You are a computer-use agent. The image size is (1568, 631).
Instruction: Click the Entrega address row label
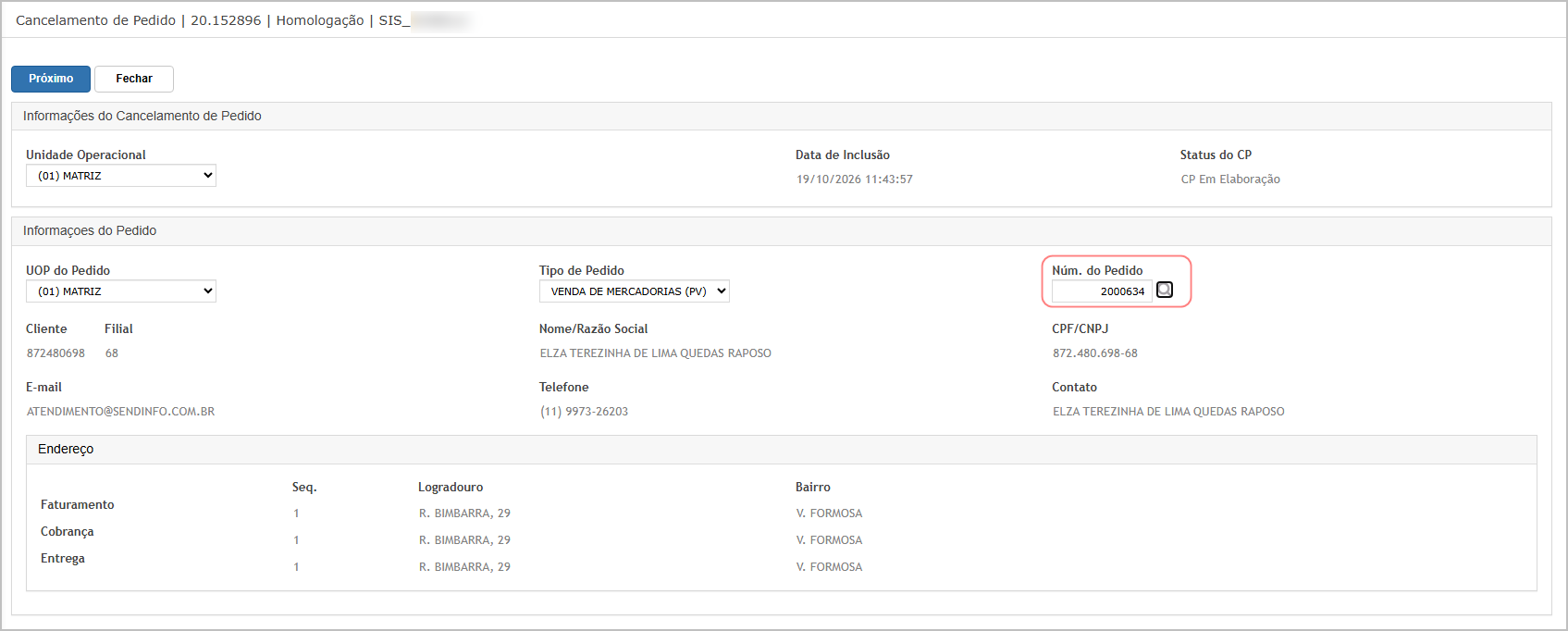pos(63,559)
